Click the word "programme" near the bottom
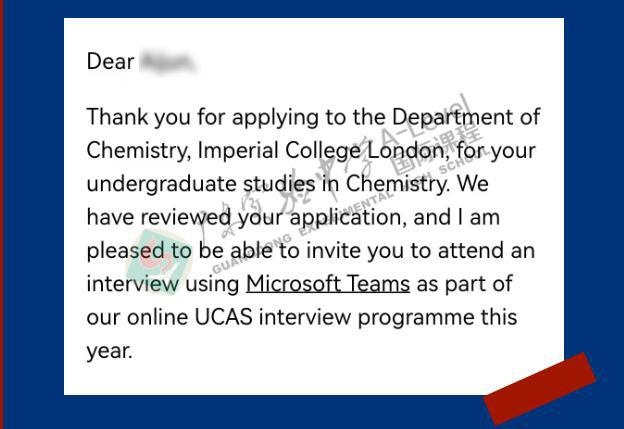The height and width of the screenshot is (429, 624). point(415,318)
